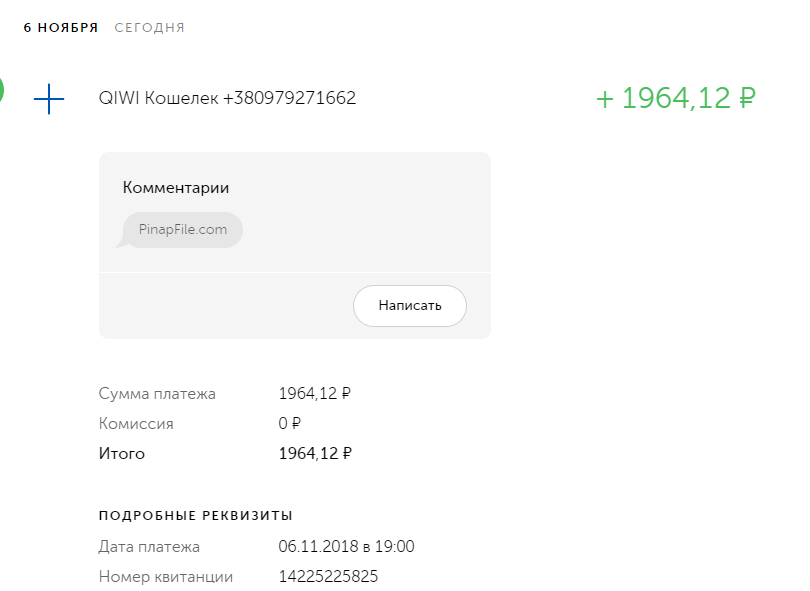Screen dimensions: 810x591
Task: Click the Сумма платежа value 1964,12 ₽
Action: pos(314,394)
